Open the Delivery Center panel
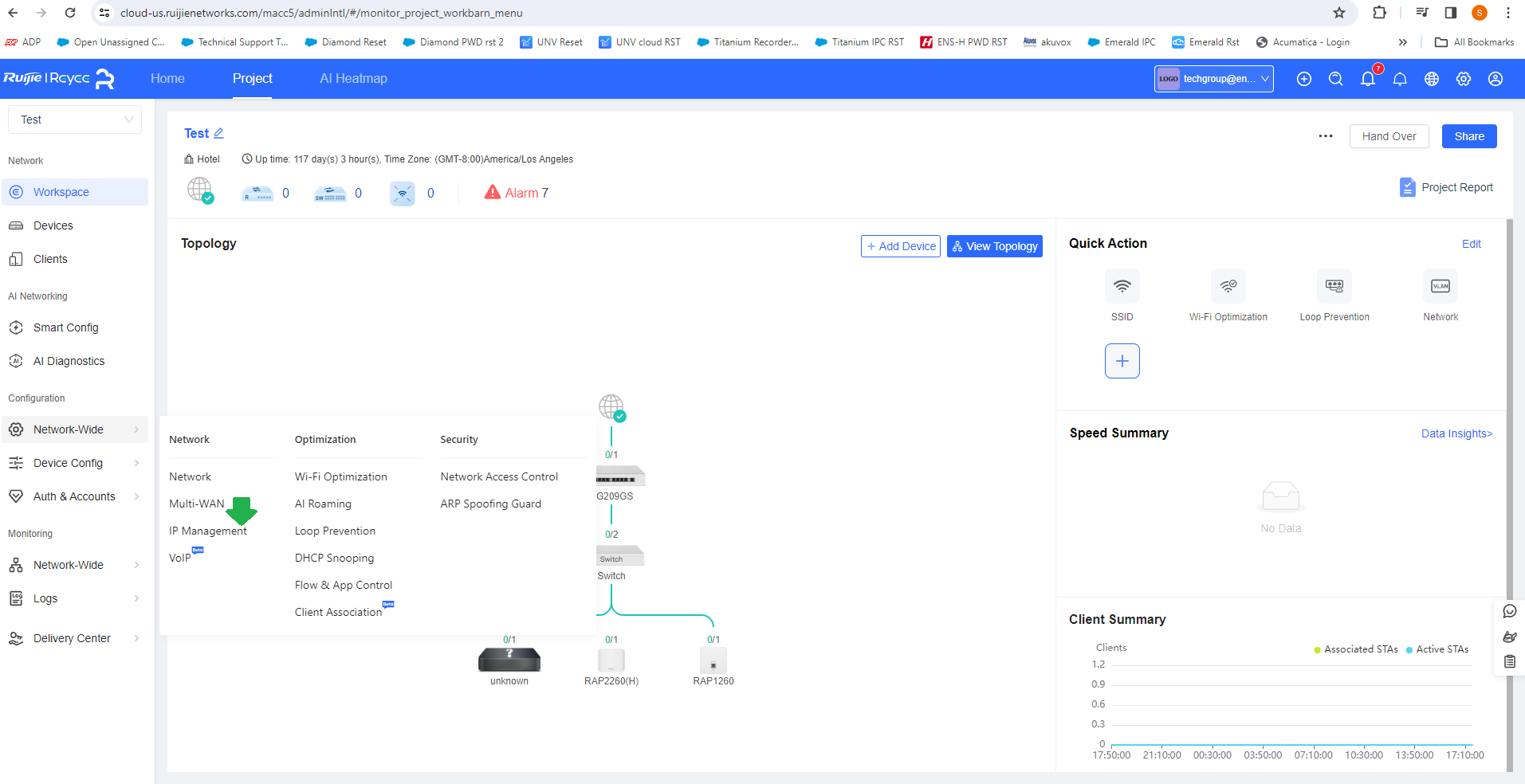The image size is (1525, 784). (72, 637)
